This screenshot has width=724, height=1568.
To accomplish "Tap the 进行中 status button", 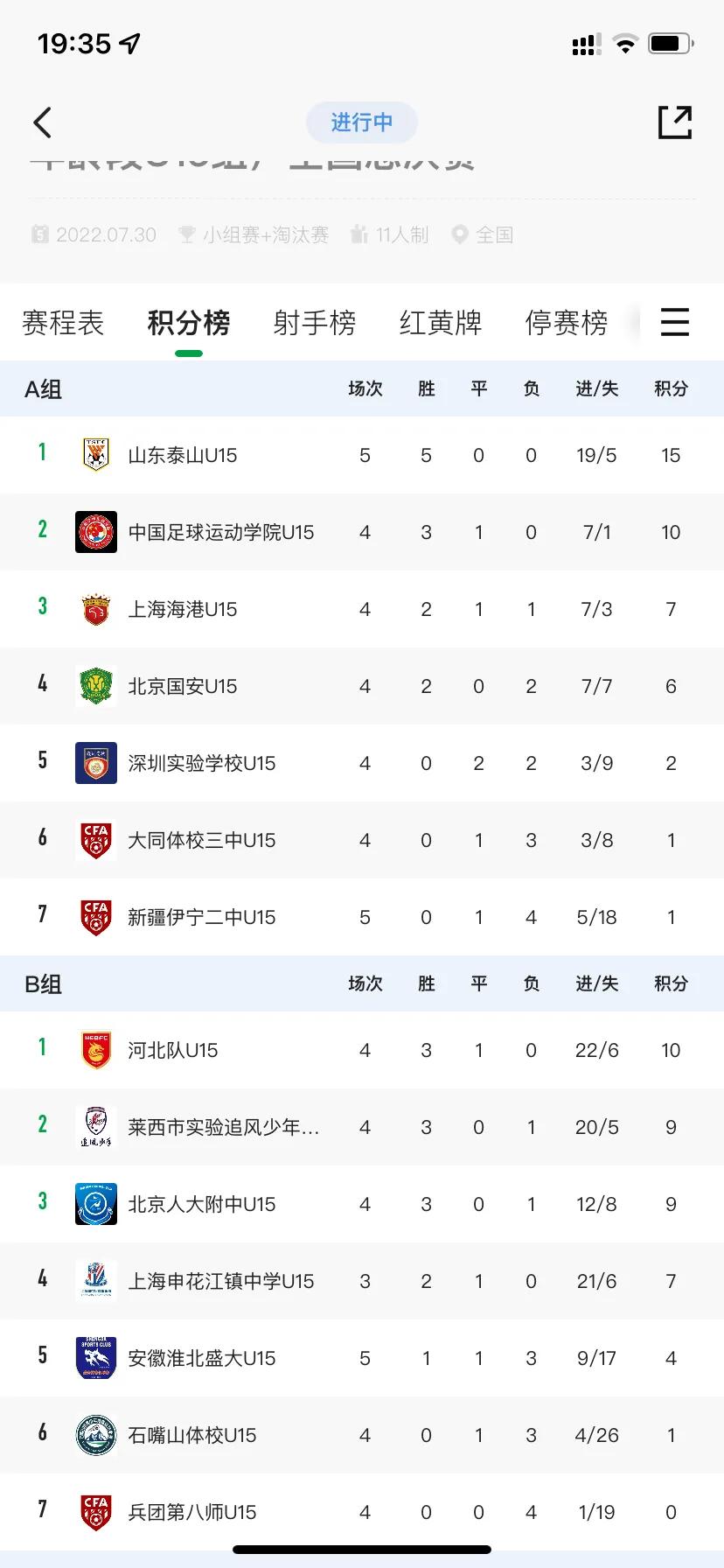I will (x=362, y=122).
